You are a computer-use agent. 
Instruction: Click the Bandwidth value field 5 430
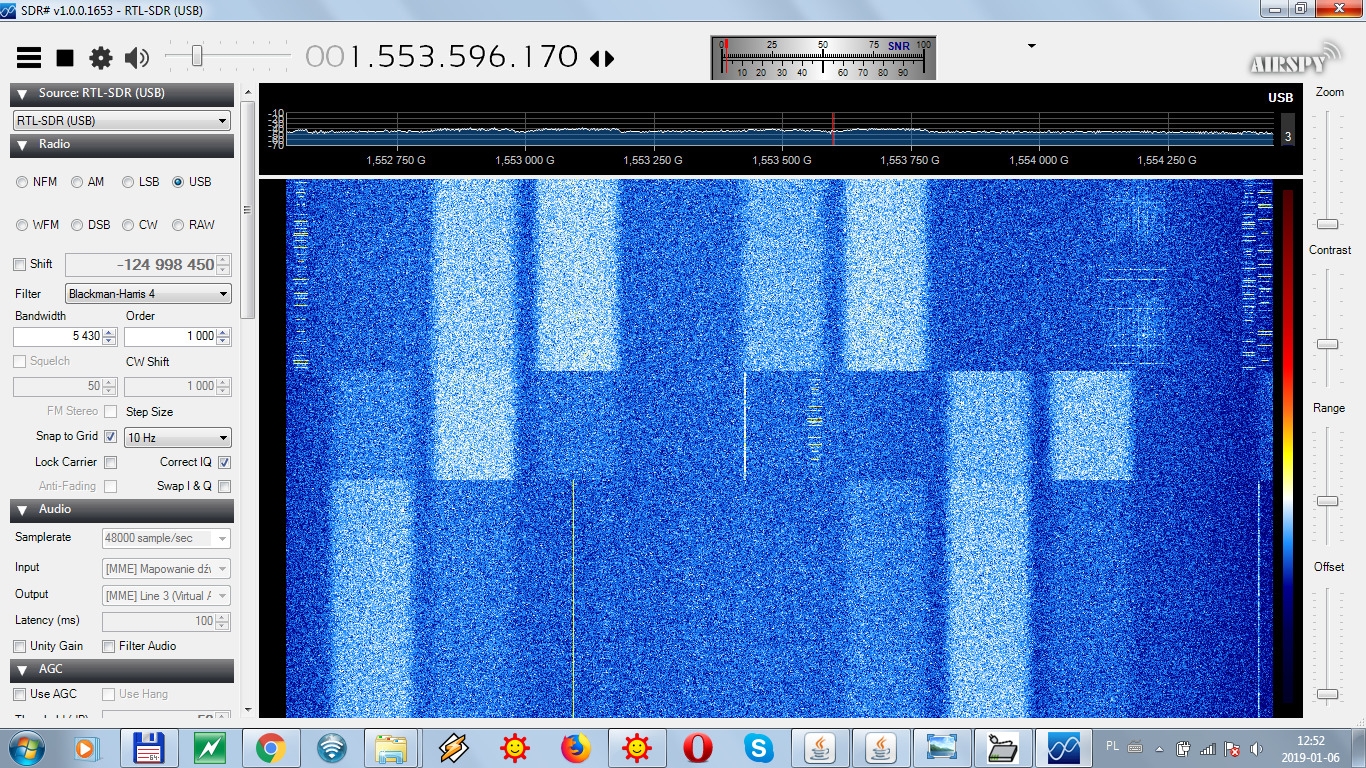coord(57,336)
